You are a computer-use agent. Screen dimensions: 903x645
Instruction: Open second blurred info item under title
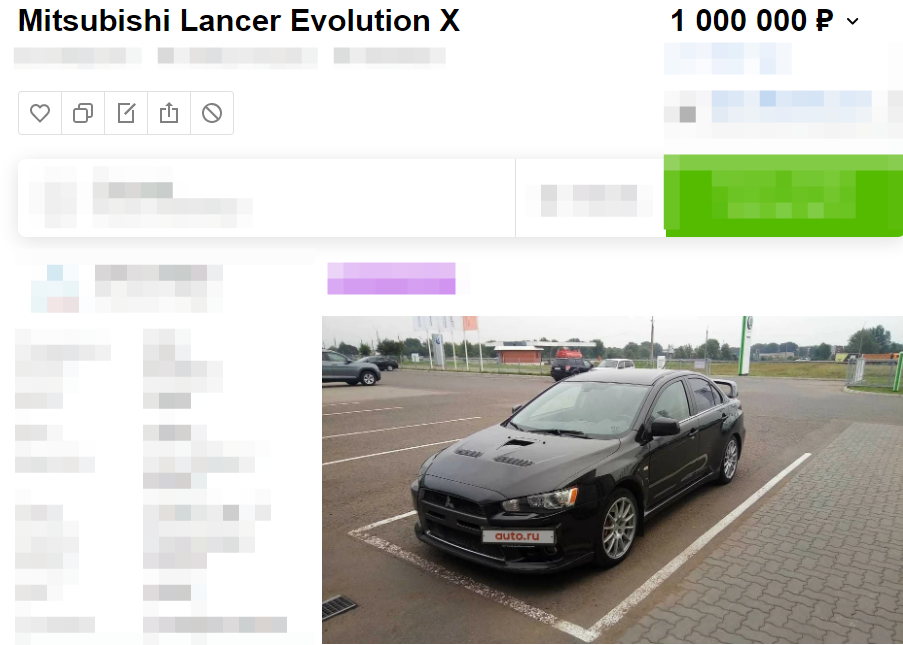tap(237, 56)
